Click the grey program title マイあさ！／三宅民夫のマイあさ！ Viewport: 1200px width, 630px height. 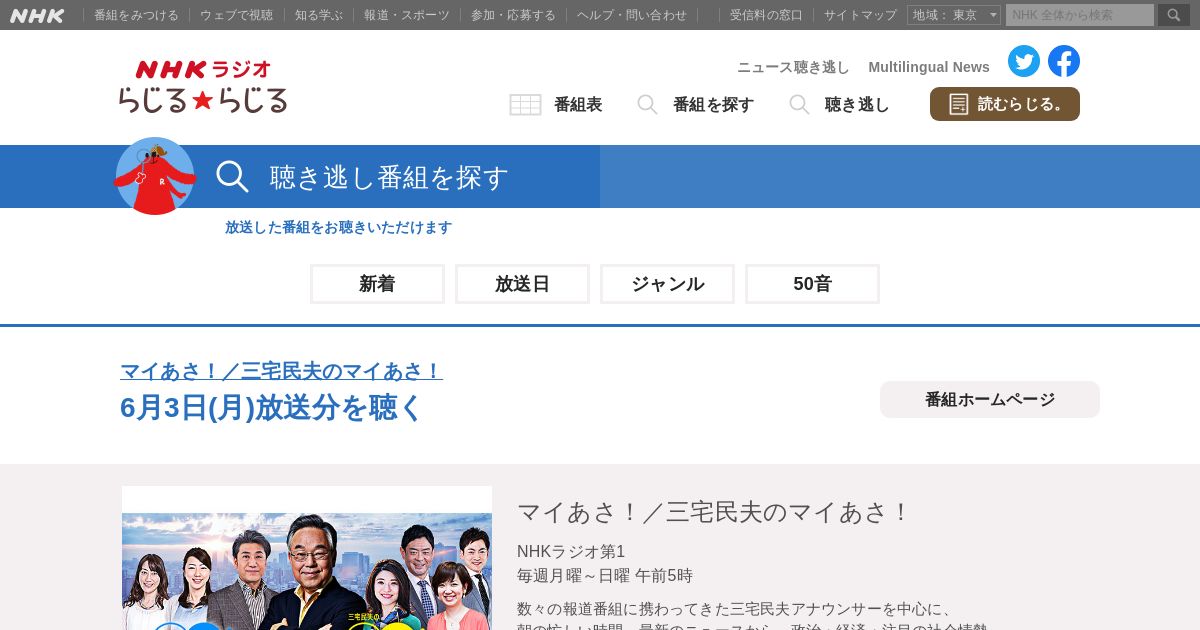click(x=714, y=512)
